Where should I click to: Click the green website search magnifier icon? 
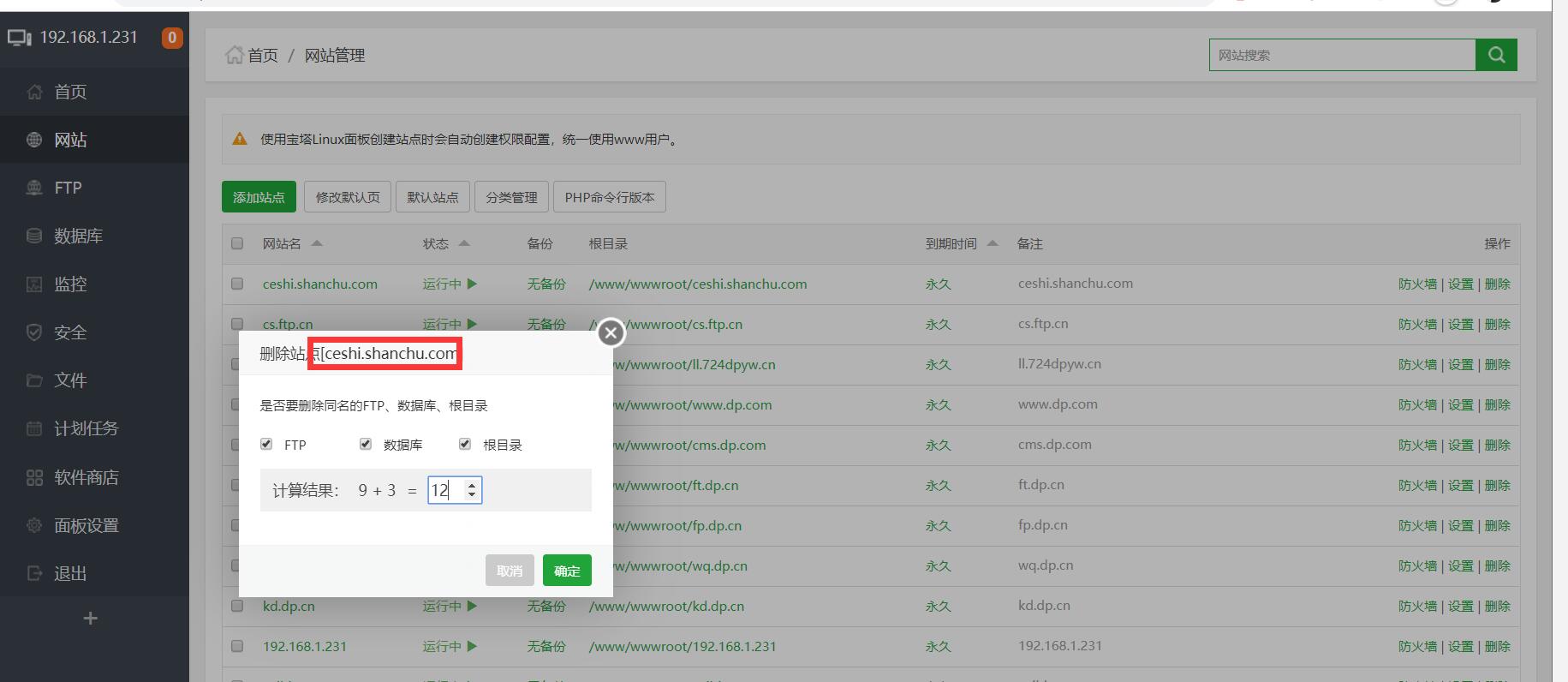point(1496,55)
